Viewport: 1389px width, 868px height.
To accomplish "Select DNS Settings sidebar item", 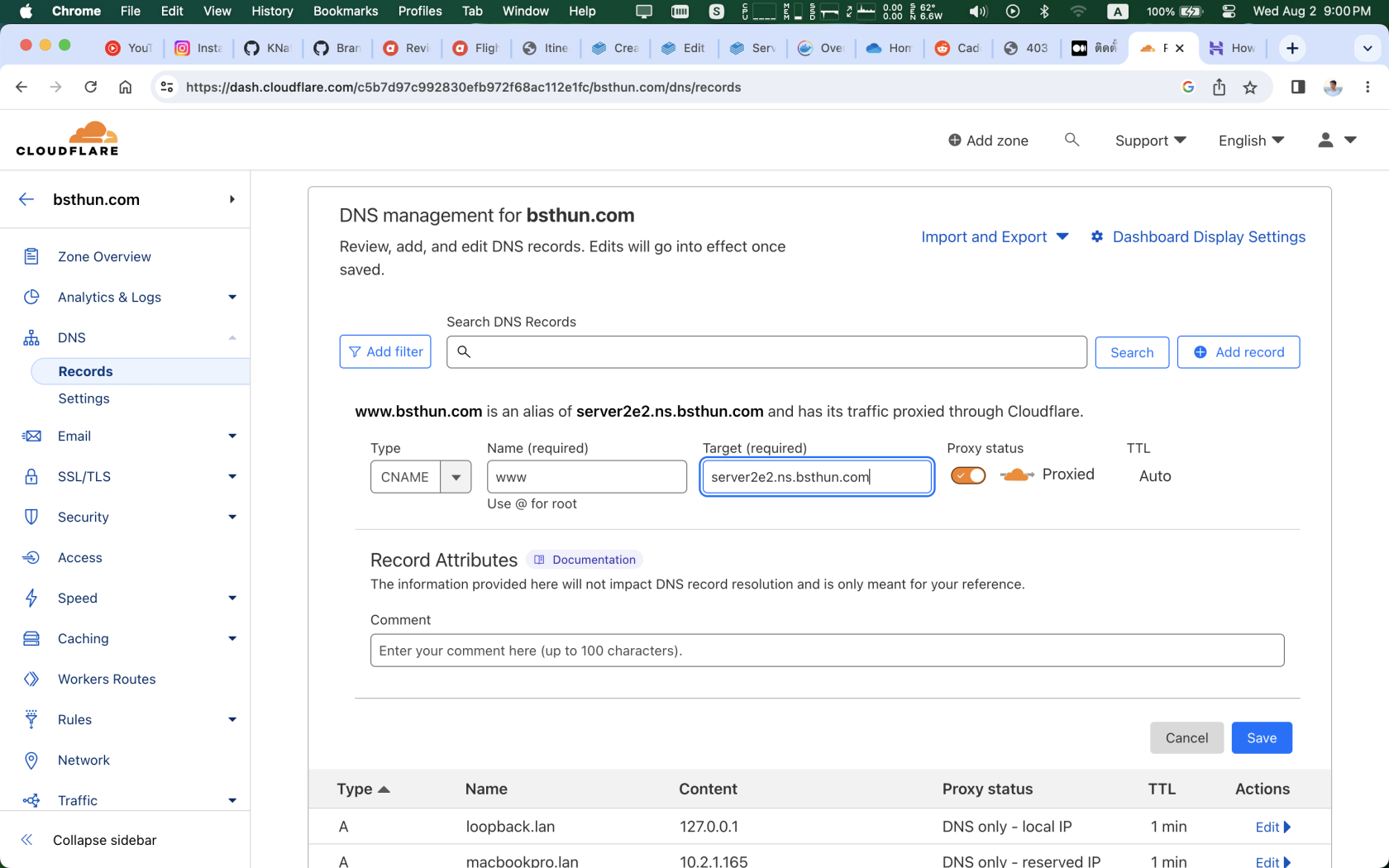I will tap(84, 398).
